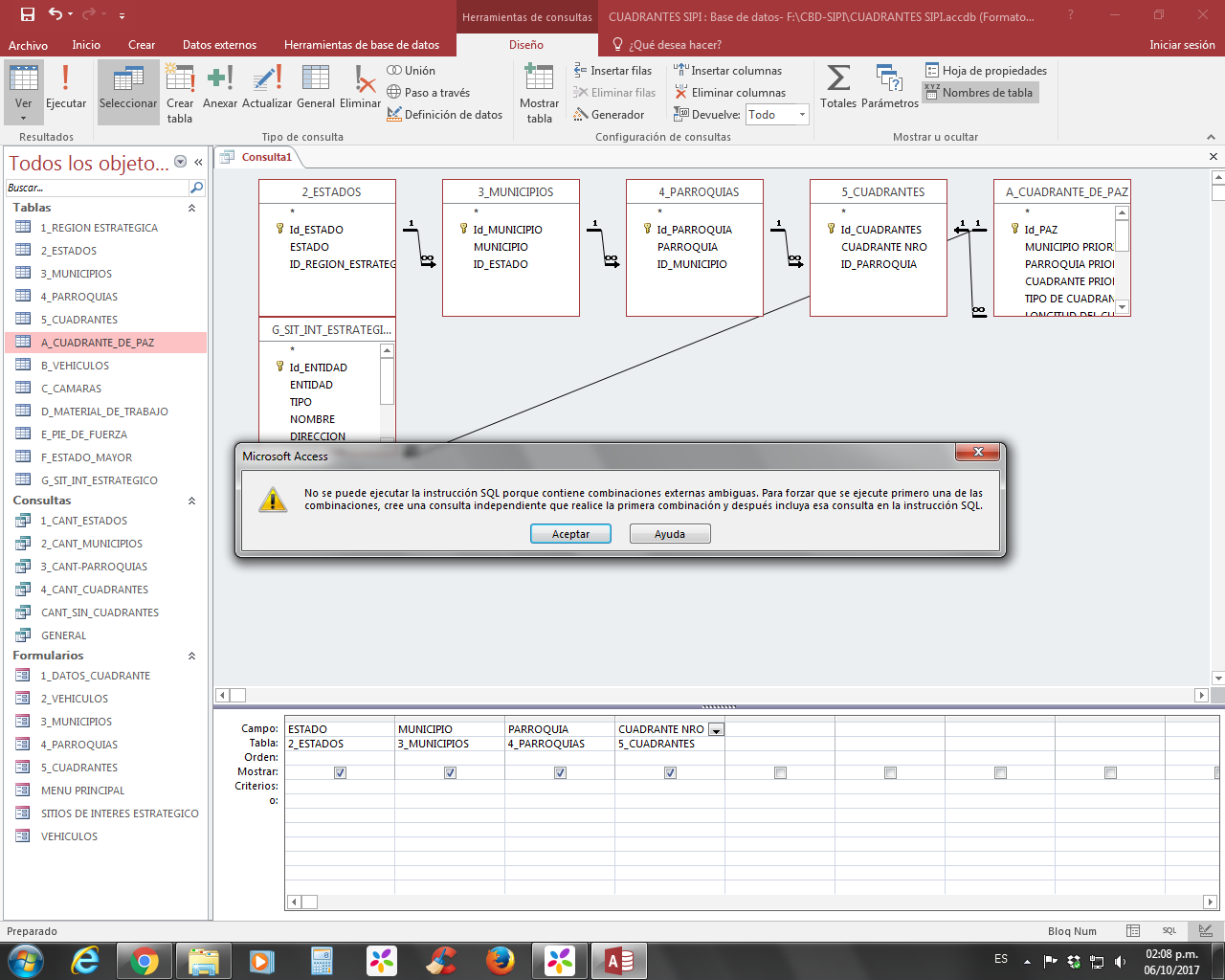This screenshot has height=980, width=1225.
Task: Select the Actualizar query type
Action: pyautogui.click(x=267, y=88)
